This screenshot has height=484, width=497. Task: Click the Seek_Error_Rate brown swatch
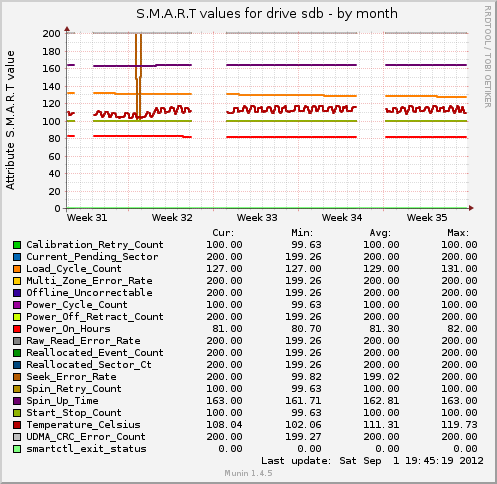17,377
